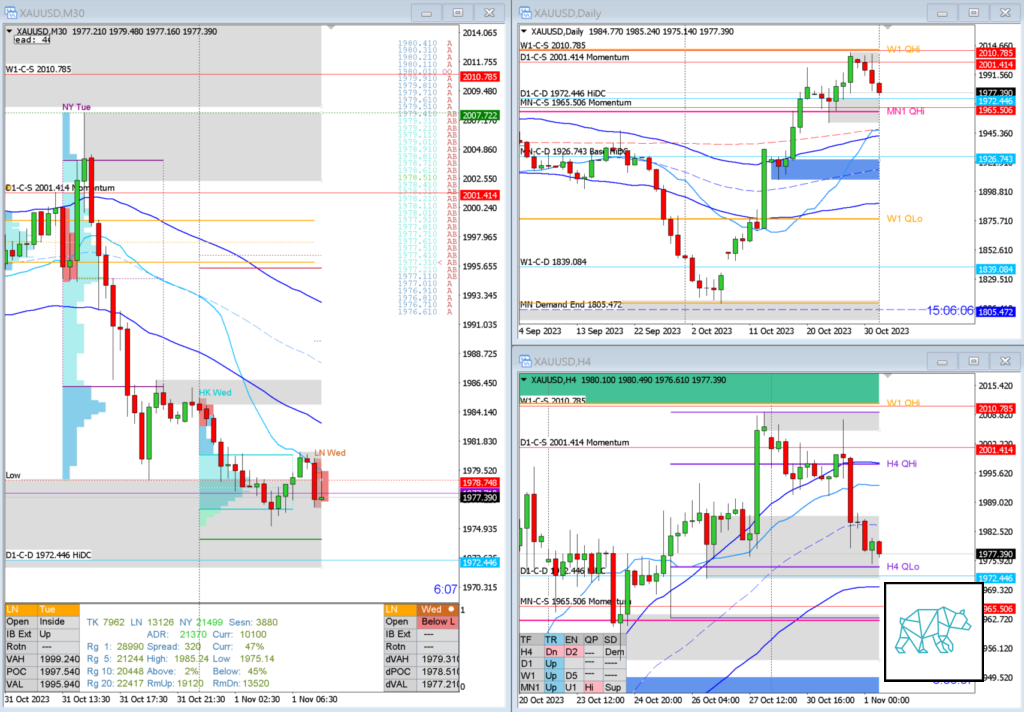
Task: Select the 'W1 QHi' label on Daily chart
Action: [x=903, y=50]
